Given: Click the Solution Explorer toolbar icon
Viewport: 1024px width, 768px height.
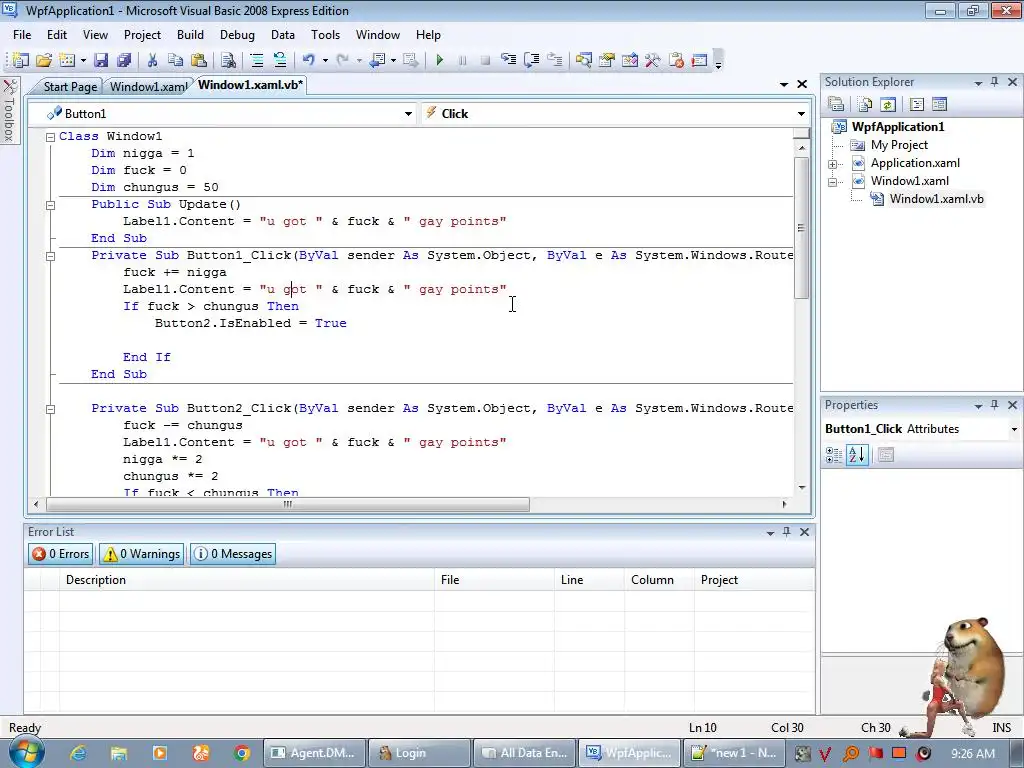Looking at the screenshot, I should (583, 61).
